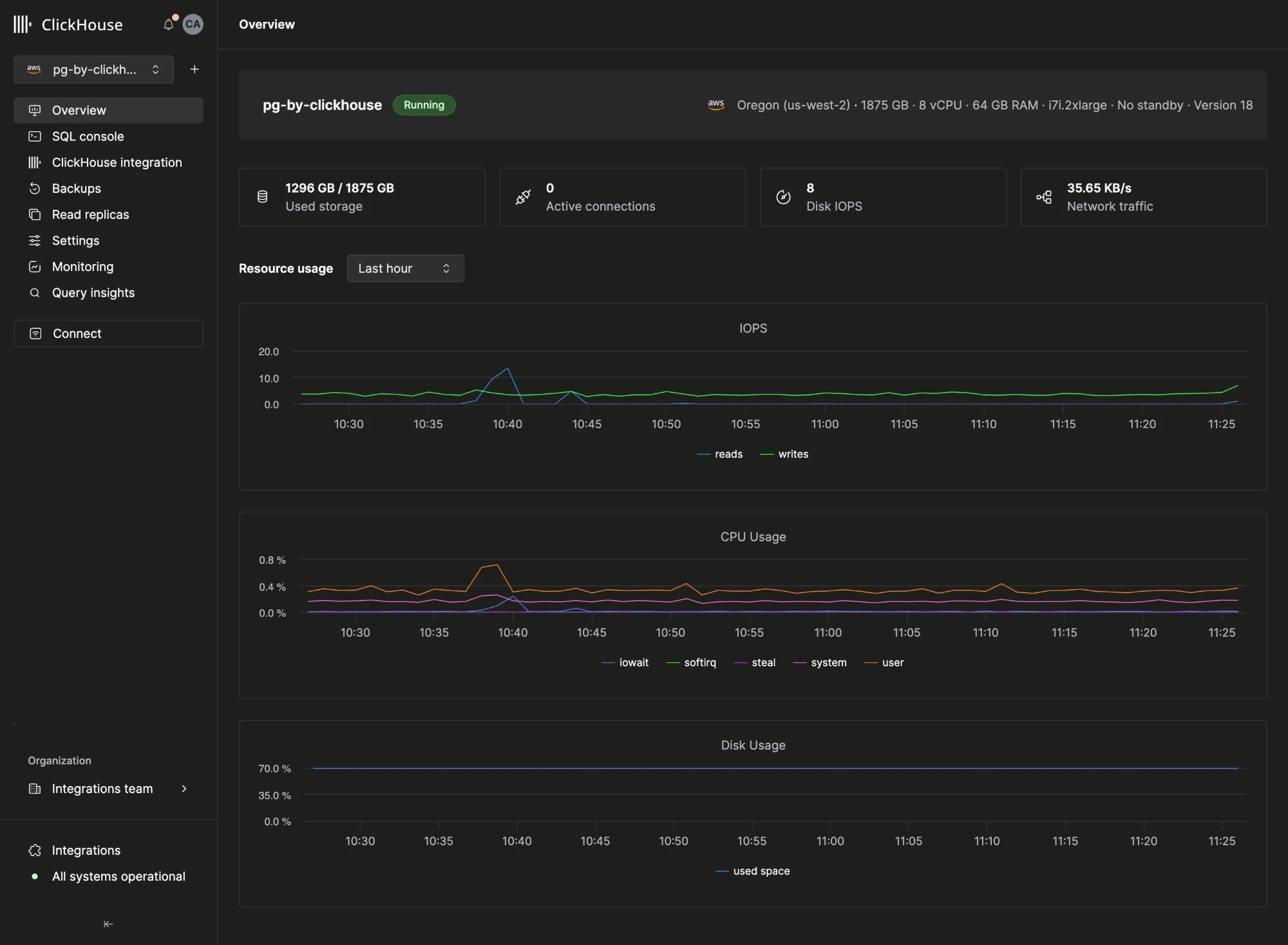This screenshot has width=1288, height=945.
Task: Click the Settings sliders icon
Action: coord(35,241)
